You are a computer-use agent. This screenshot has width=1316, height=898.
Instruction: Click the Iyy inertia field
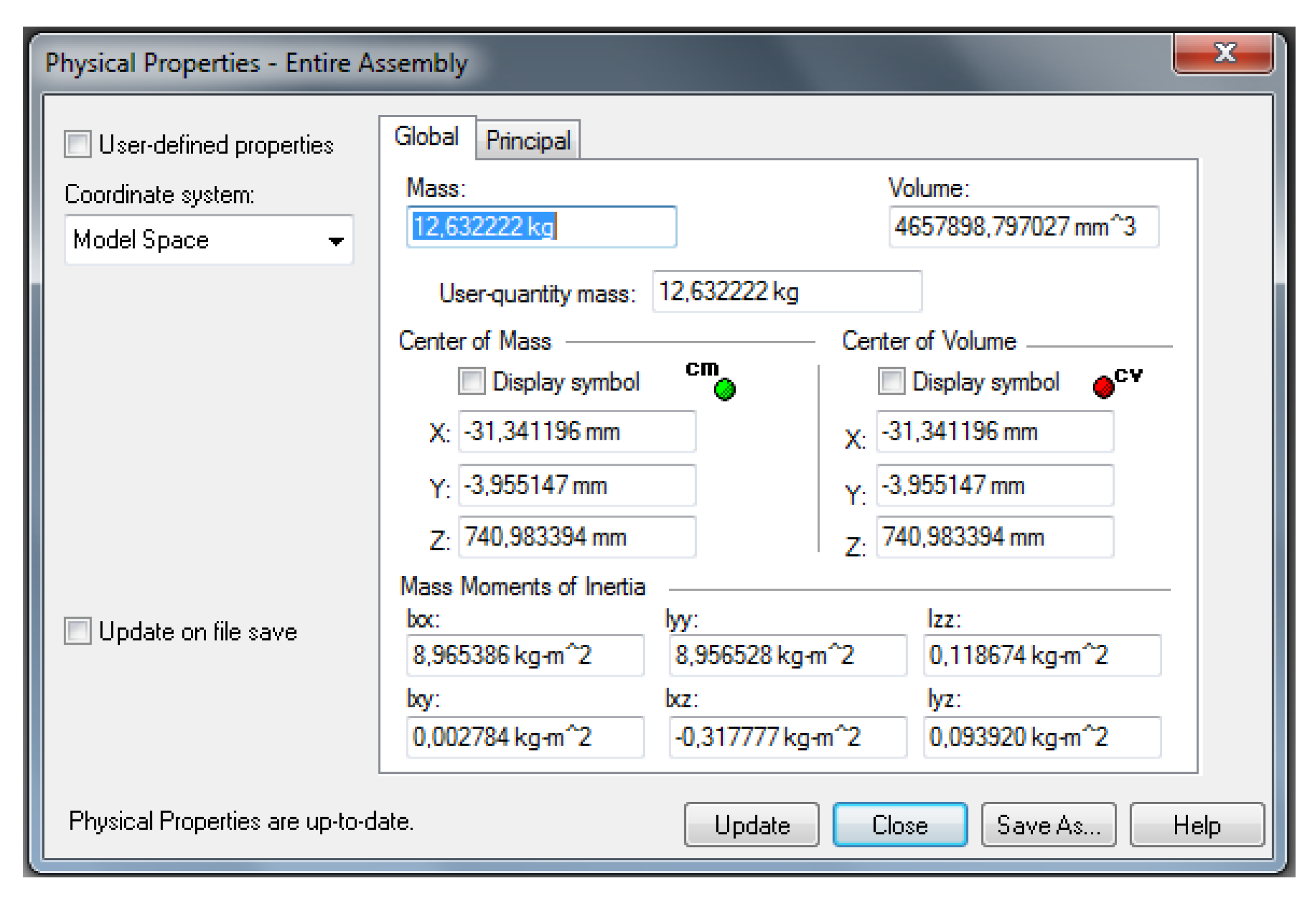788,655
